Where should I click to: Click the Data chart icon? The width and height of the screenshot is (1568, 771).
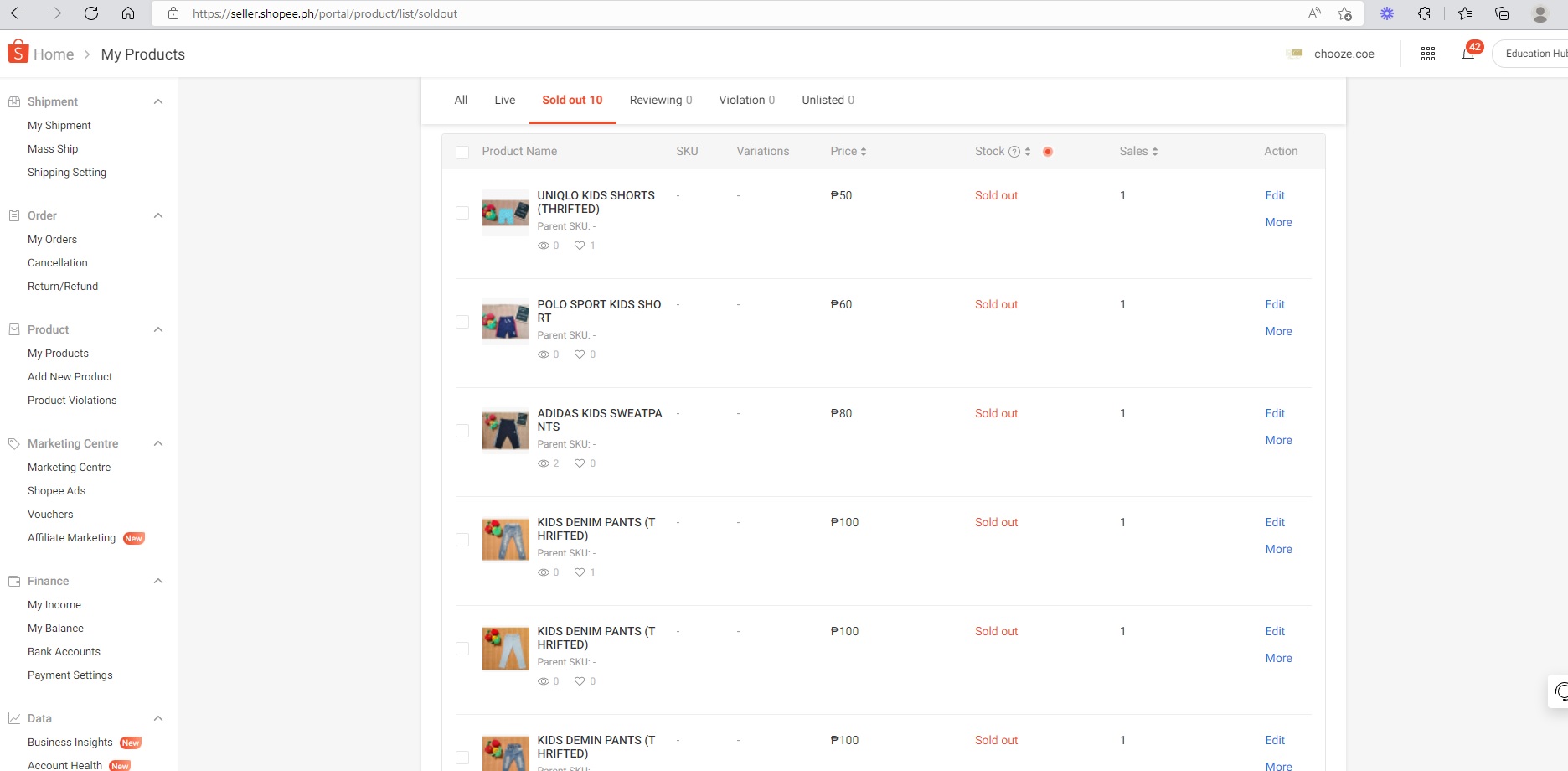(14, 718)
